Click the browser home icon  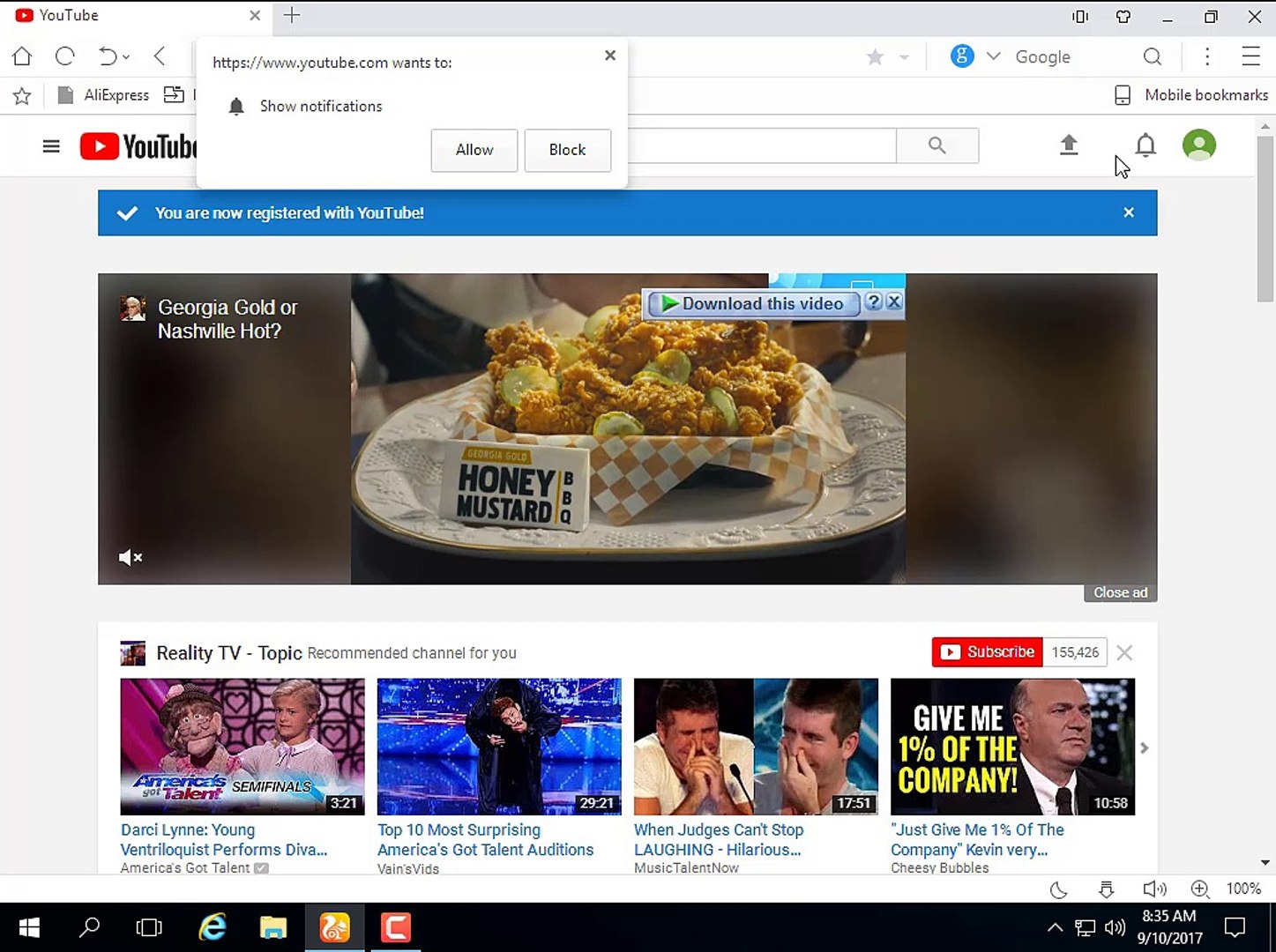[x=22, y=56]
